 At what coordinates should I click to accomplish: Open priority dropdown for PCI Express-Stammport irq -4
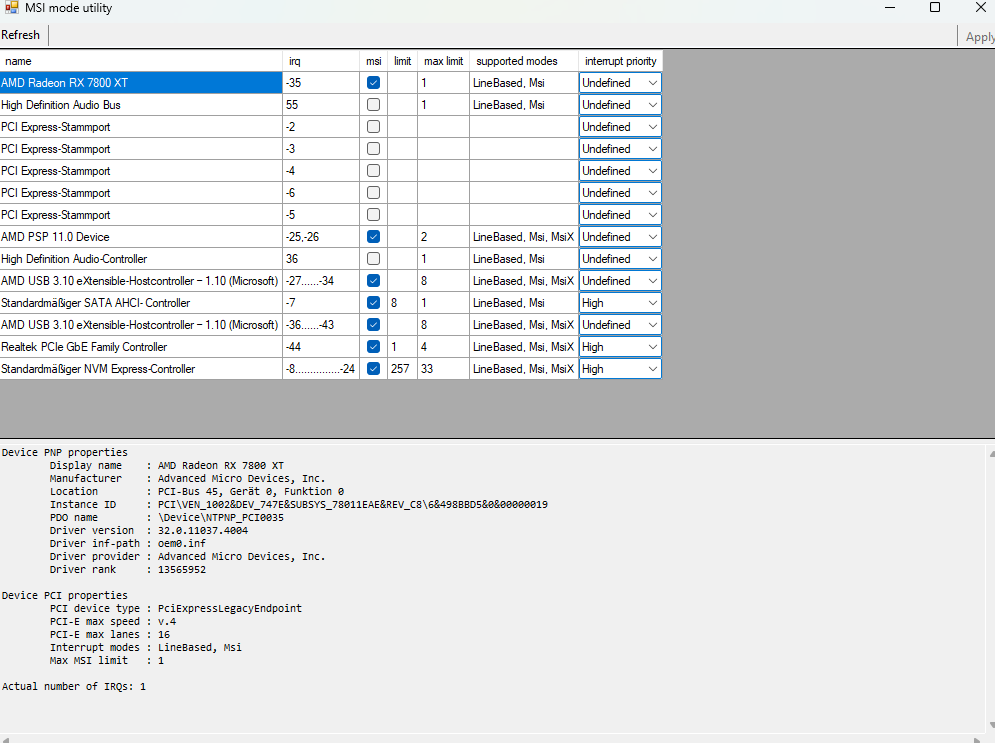tap(620, 171)
